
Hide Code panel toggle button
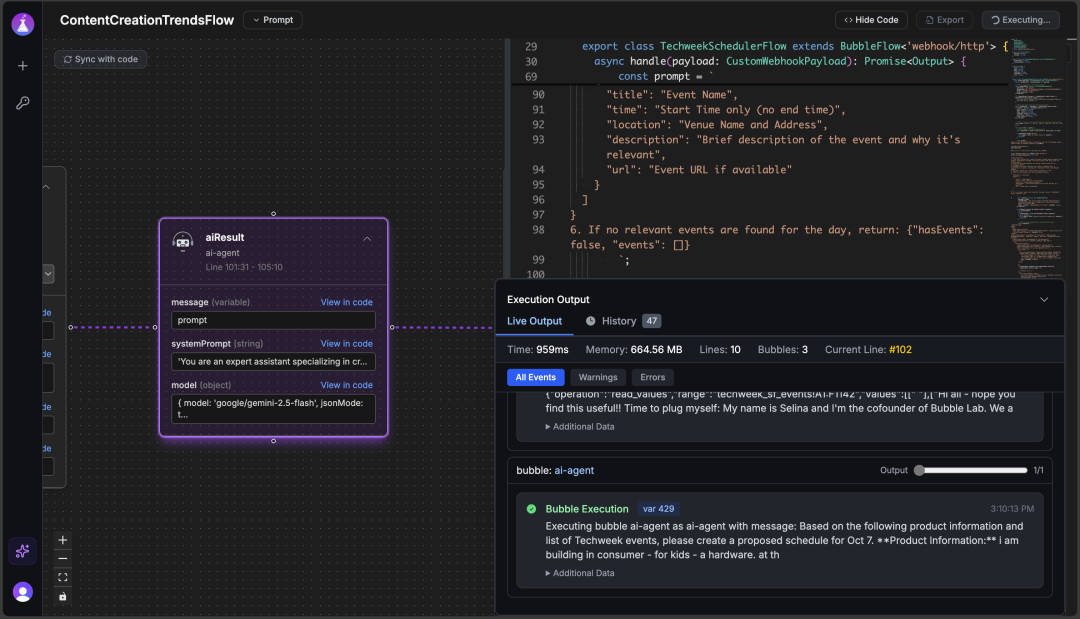[871, 20]
